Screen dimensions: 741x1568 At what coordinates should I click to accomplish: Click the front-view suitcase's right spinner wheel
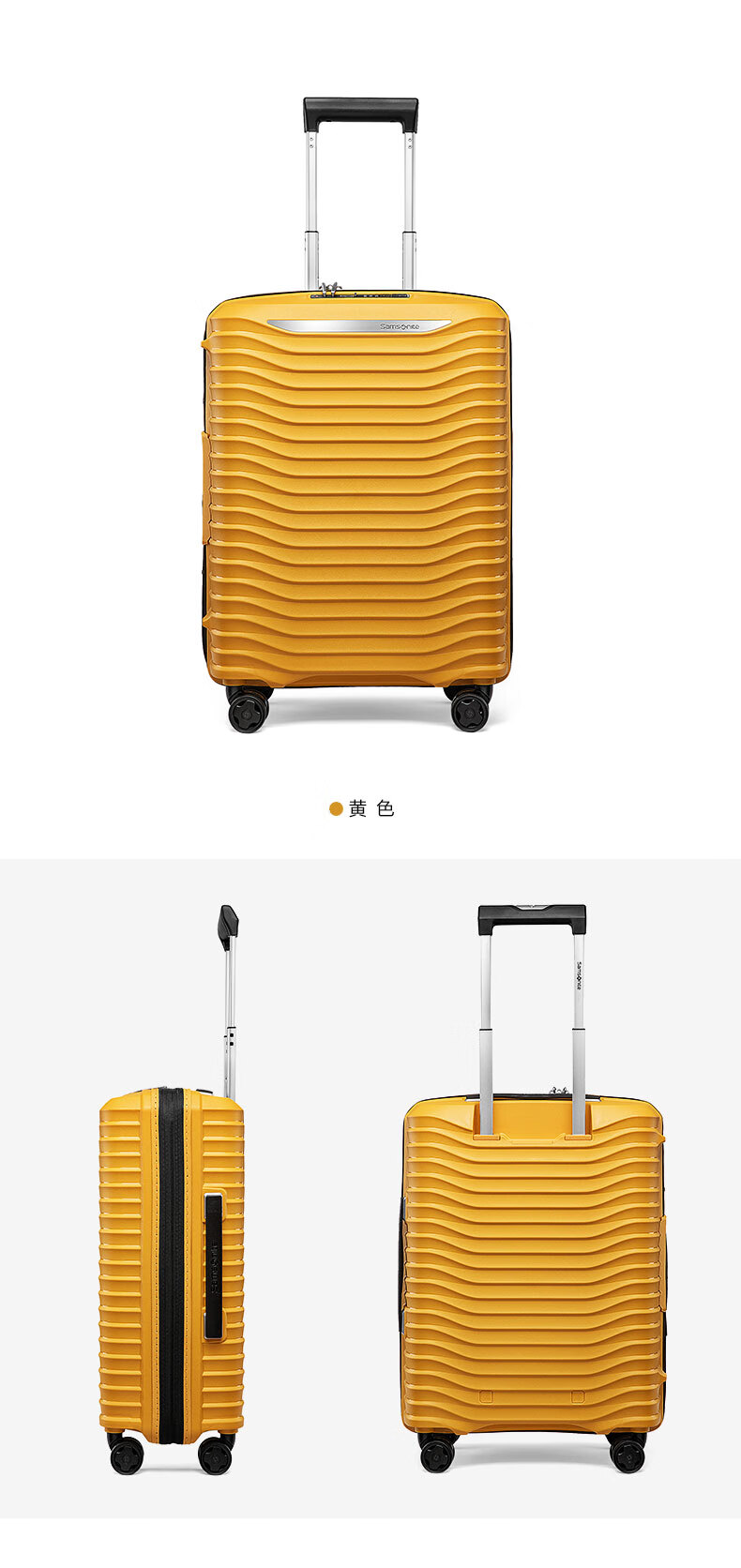[470, 708]
